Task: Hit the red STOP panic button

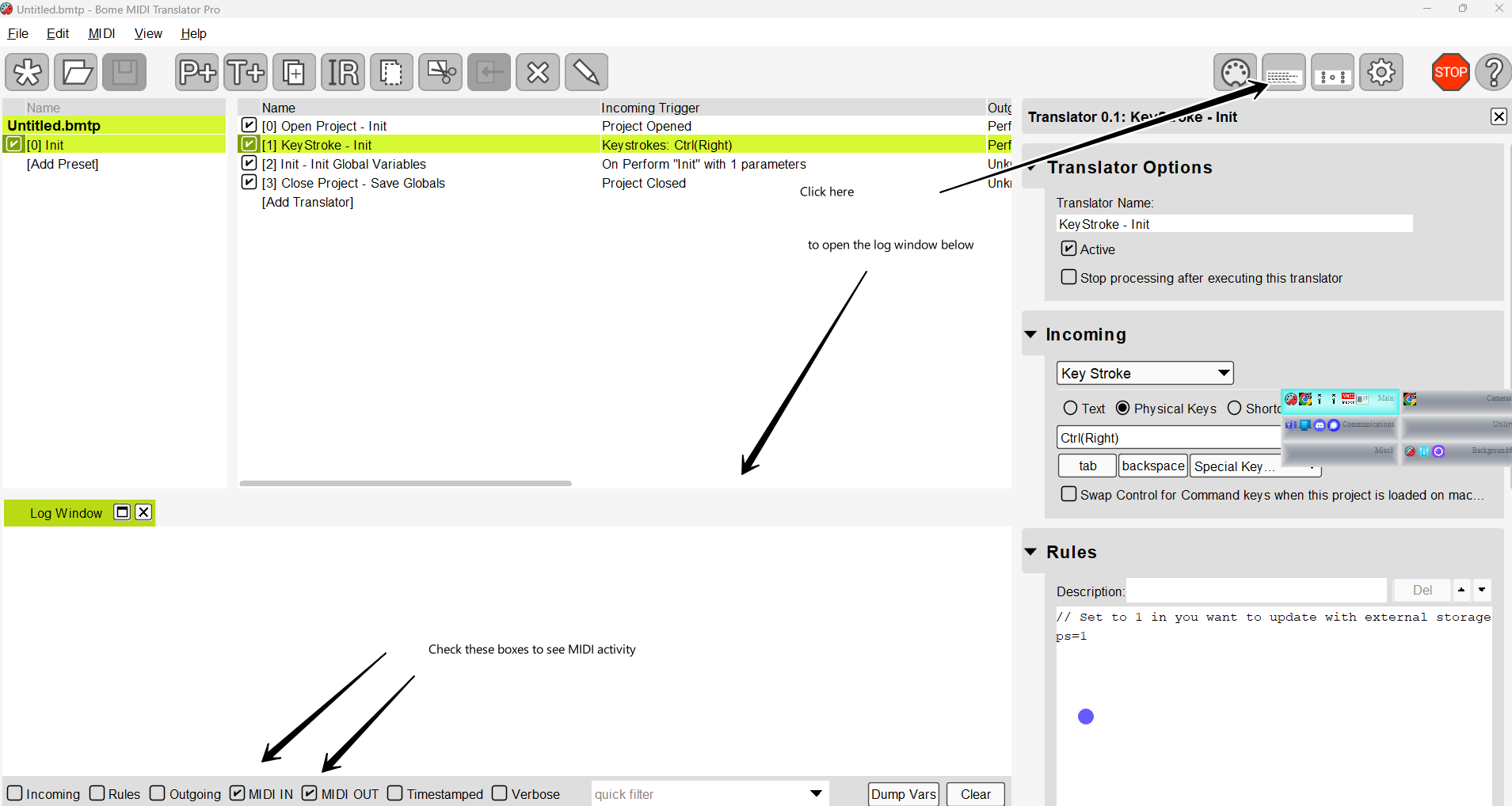Action: click(1450, 72)
